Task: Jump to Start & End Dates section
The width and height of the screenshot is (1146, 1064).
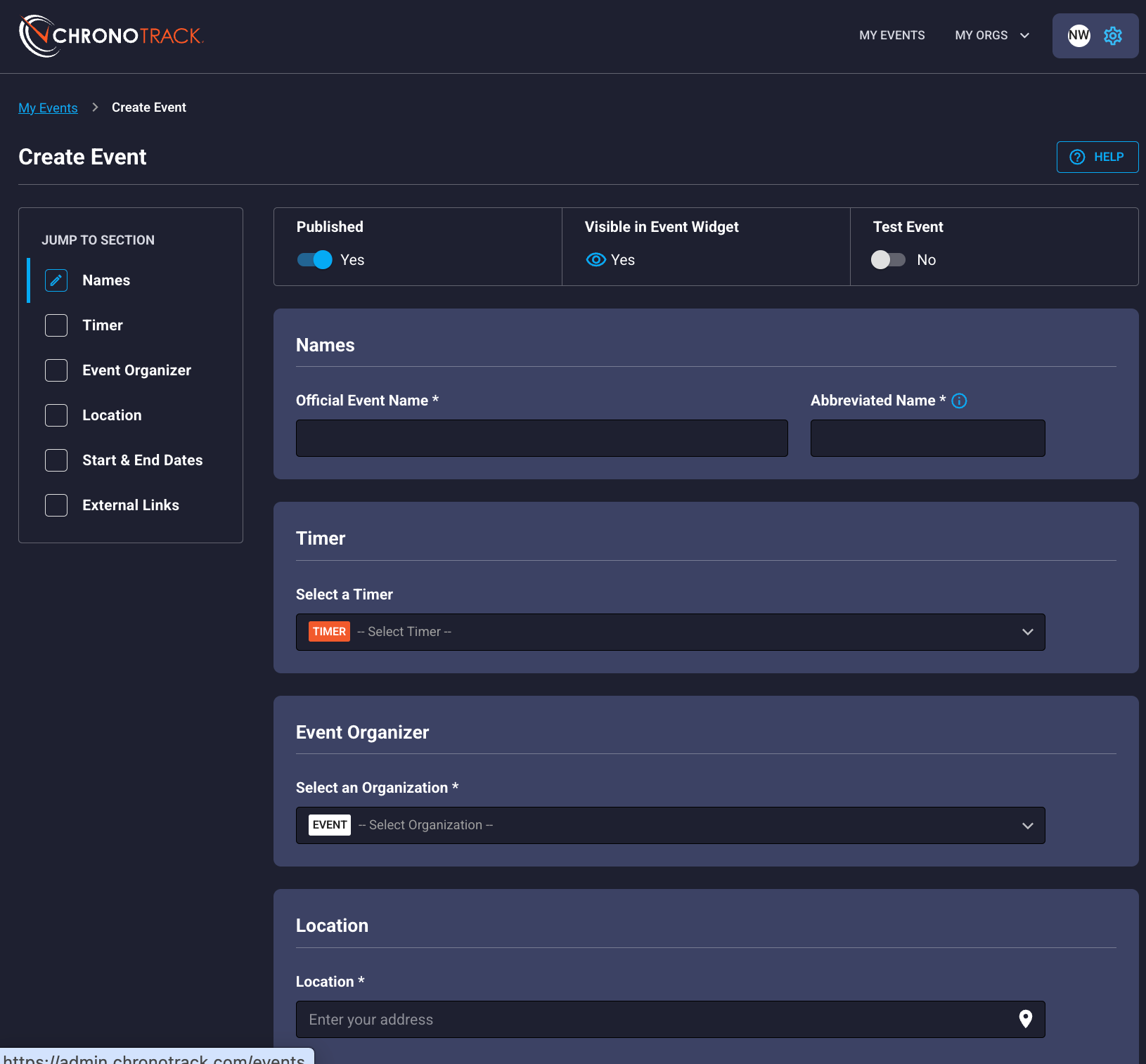Action: [142, 460]
